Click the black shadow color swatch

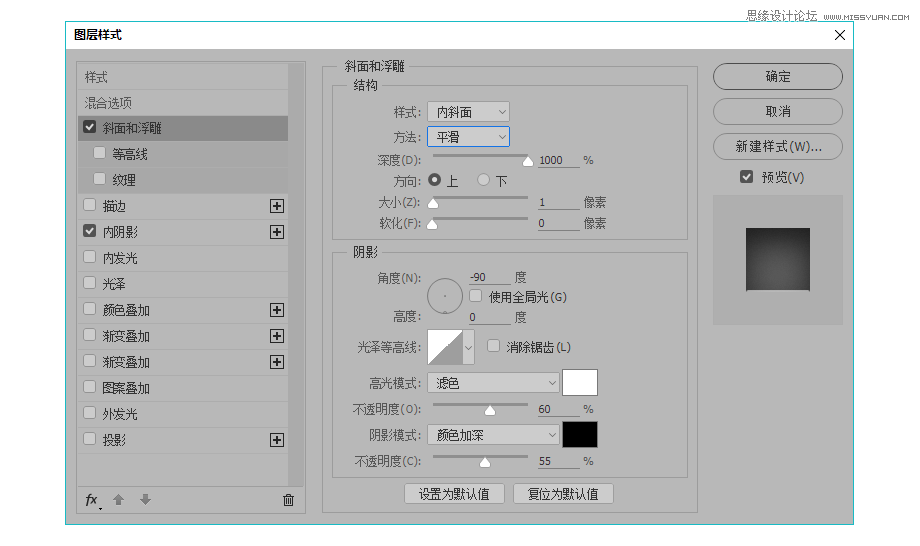580,435
